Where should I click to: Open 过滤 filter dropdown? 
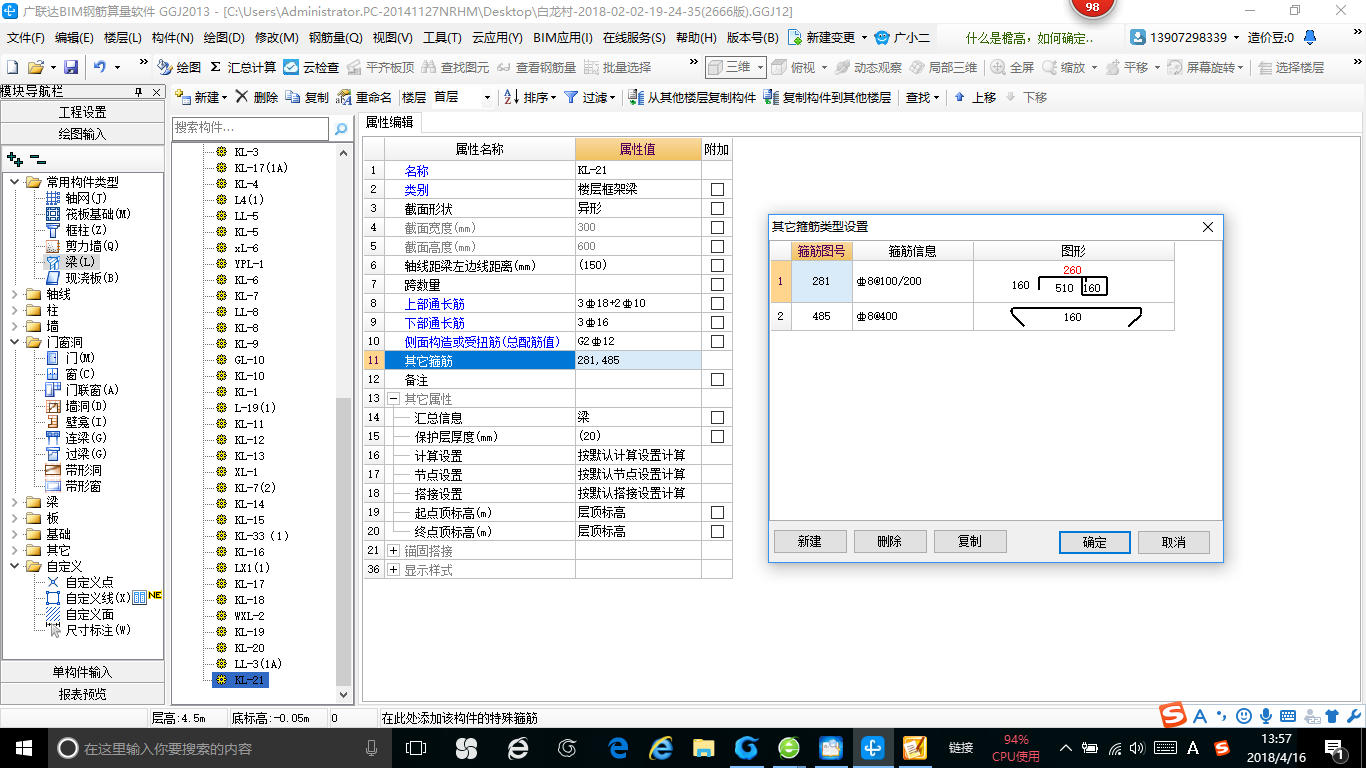click(x=590, y=97)
